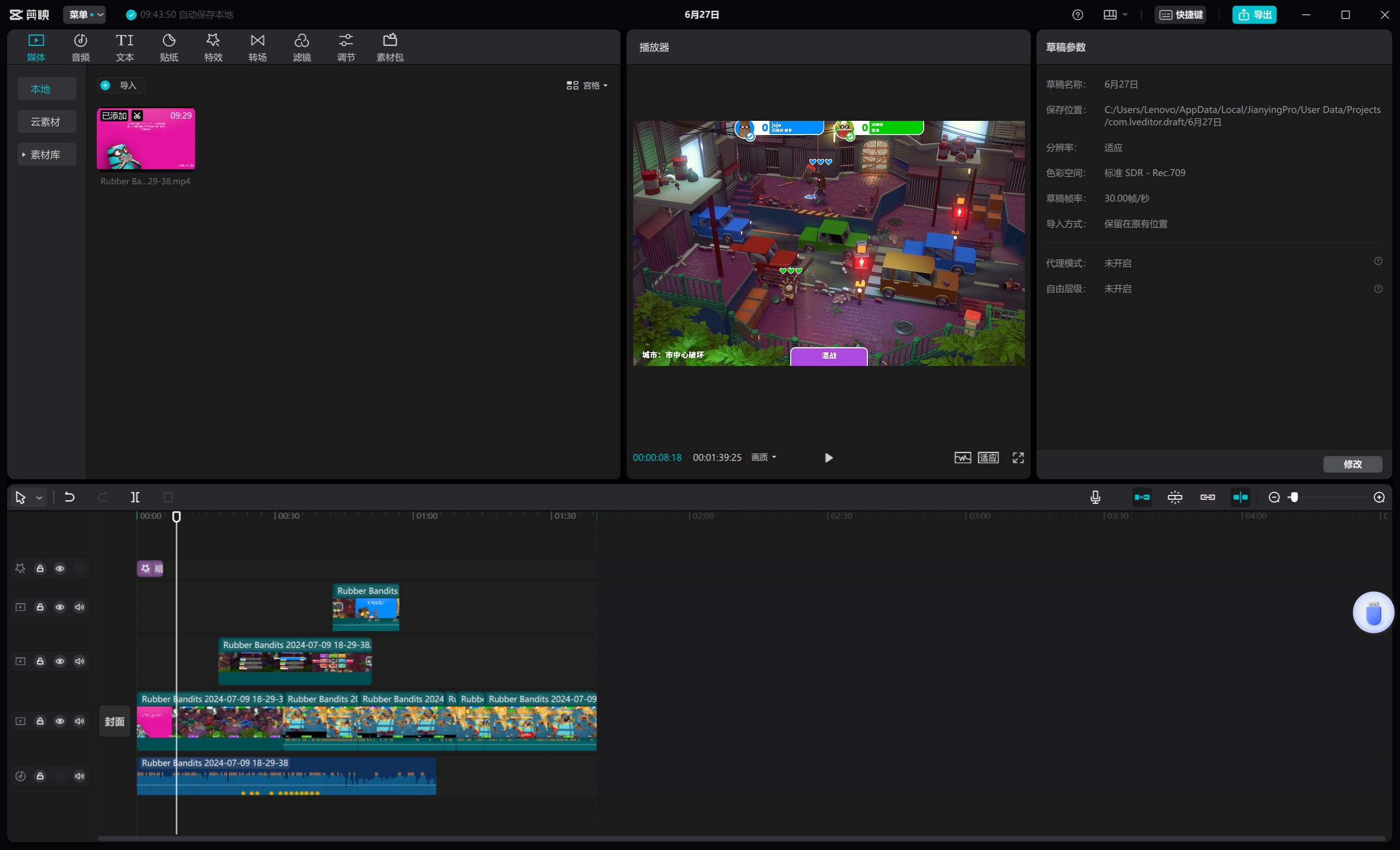Open the 转场 transitions panel
This screenshot has height=850, width=1400.
click(x=258, y=47)
